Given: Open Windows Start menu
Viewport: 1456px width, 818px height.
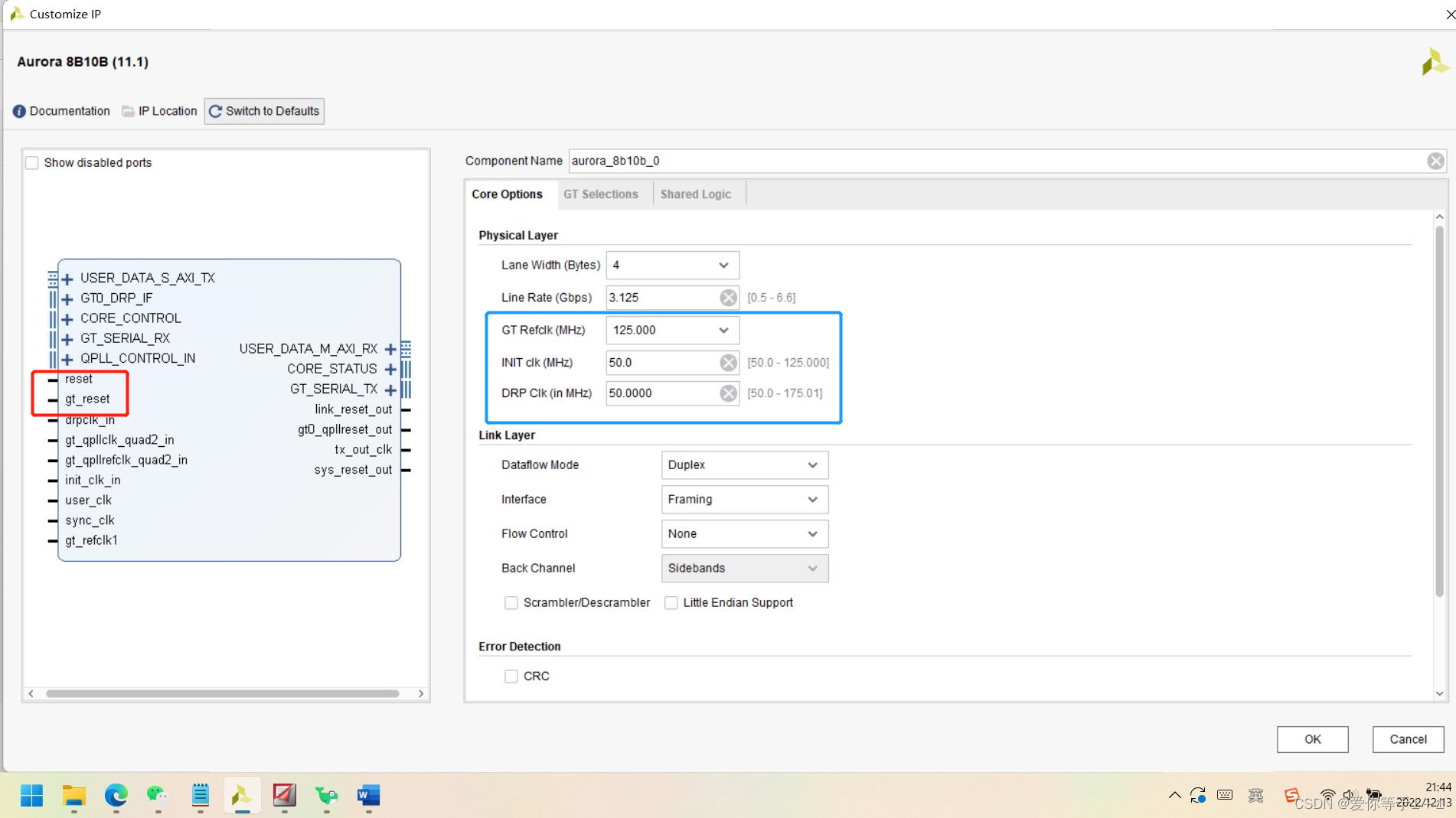Looking at the screenshot, I should (31, 796).
